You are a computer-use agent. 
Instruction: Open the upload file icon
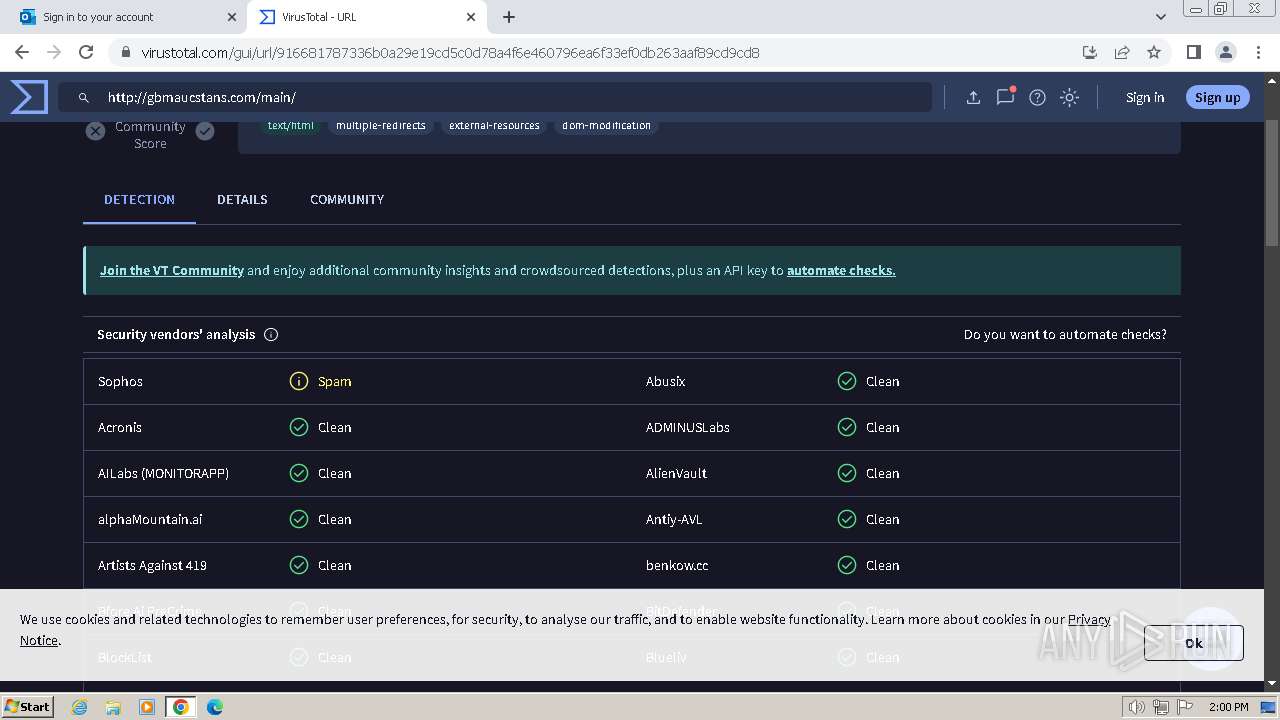click(x=973, y=97)
